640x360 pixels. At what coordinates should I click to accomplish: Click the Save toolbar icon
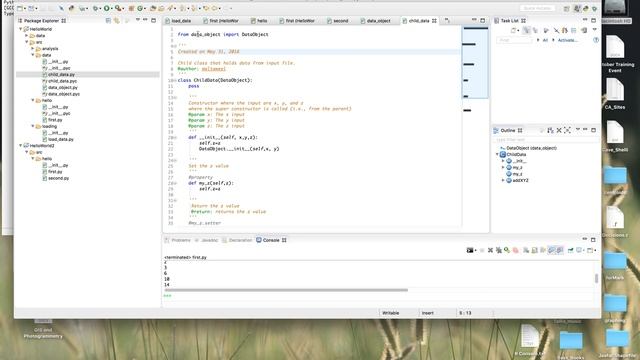click(x=31, y=8)
